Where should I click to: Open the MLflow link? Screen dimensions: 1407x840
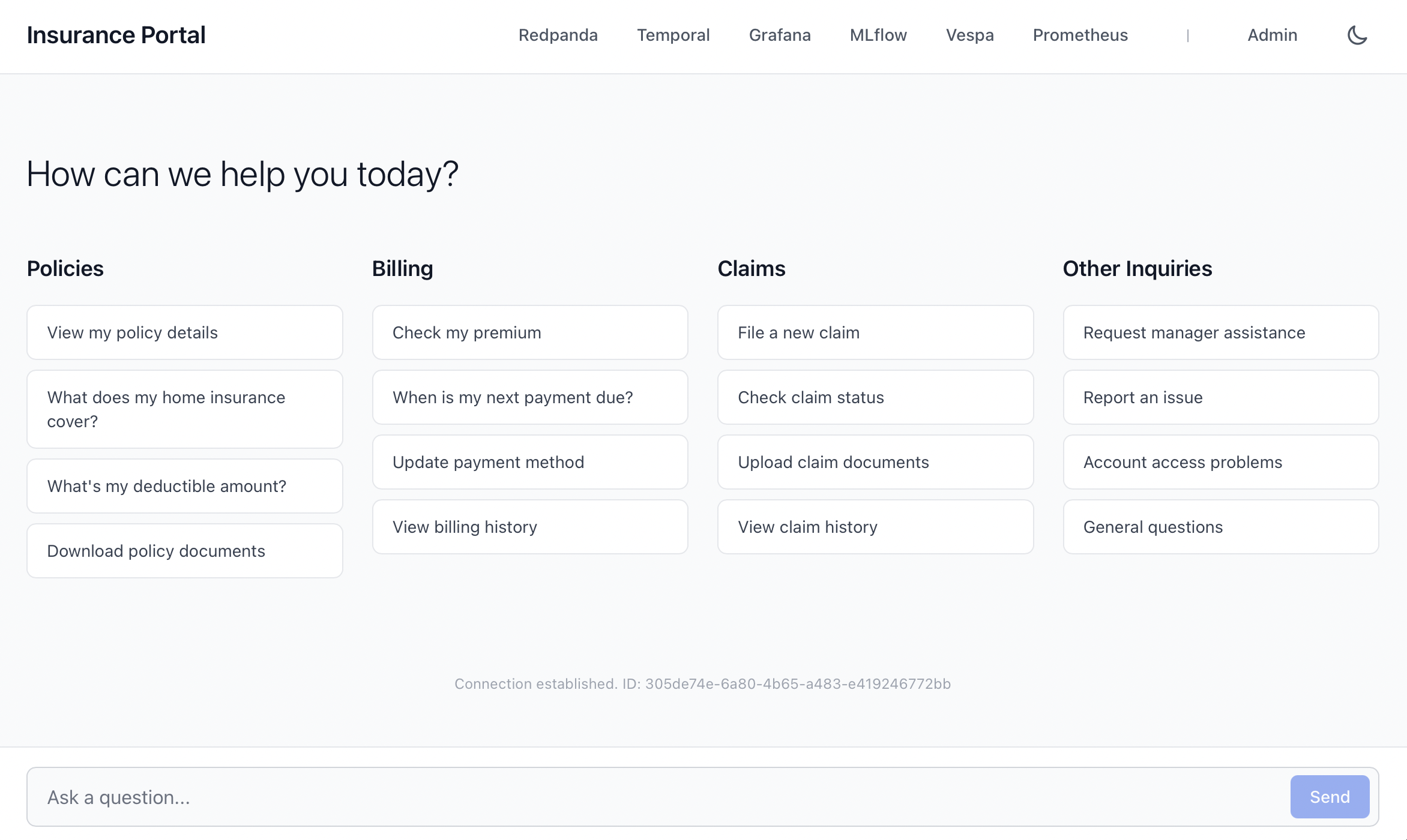tap(878, 35)
